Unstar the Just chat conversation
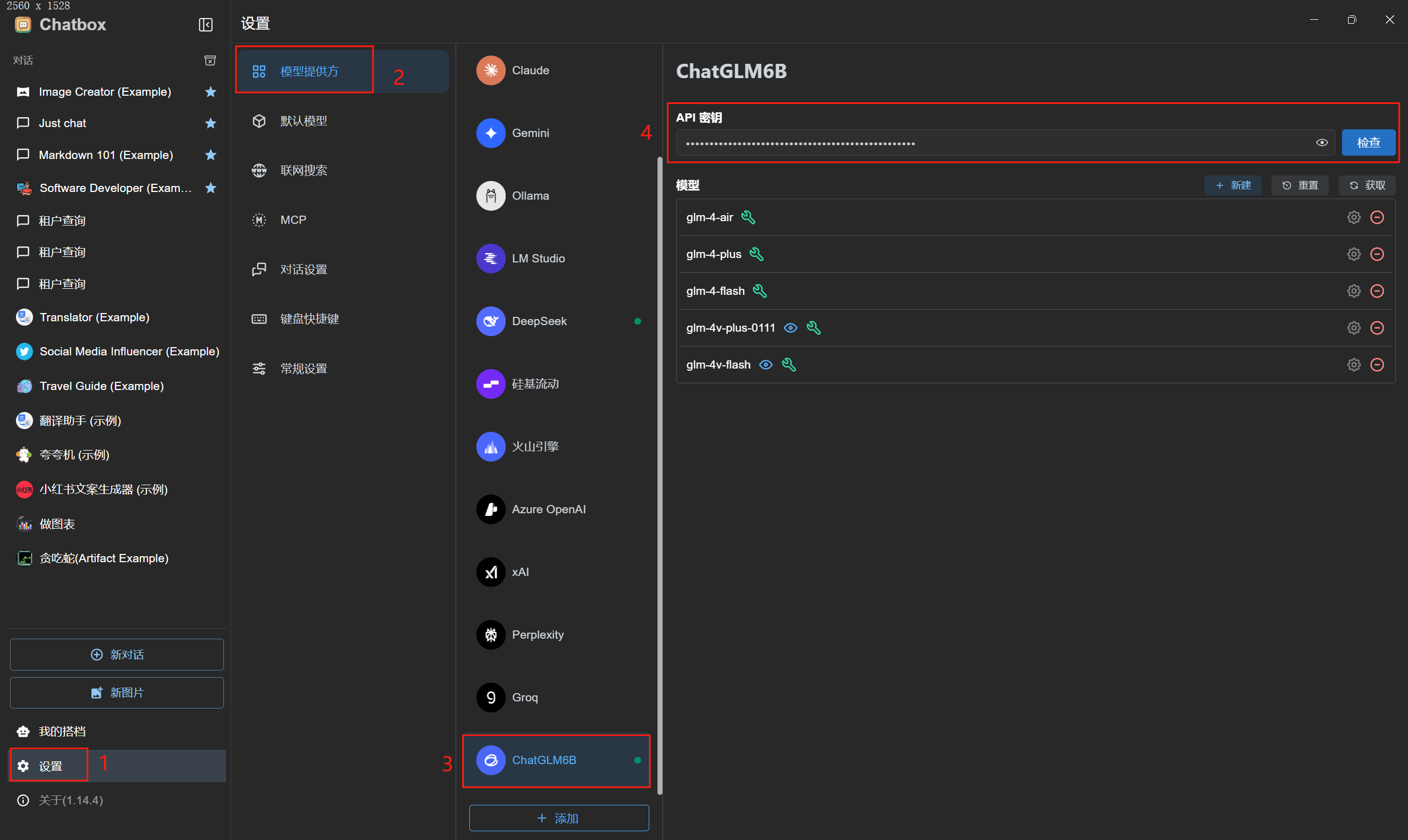 [210, 123]
